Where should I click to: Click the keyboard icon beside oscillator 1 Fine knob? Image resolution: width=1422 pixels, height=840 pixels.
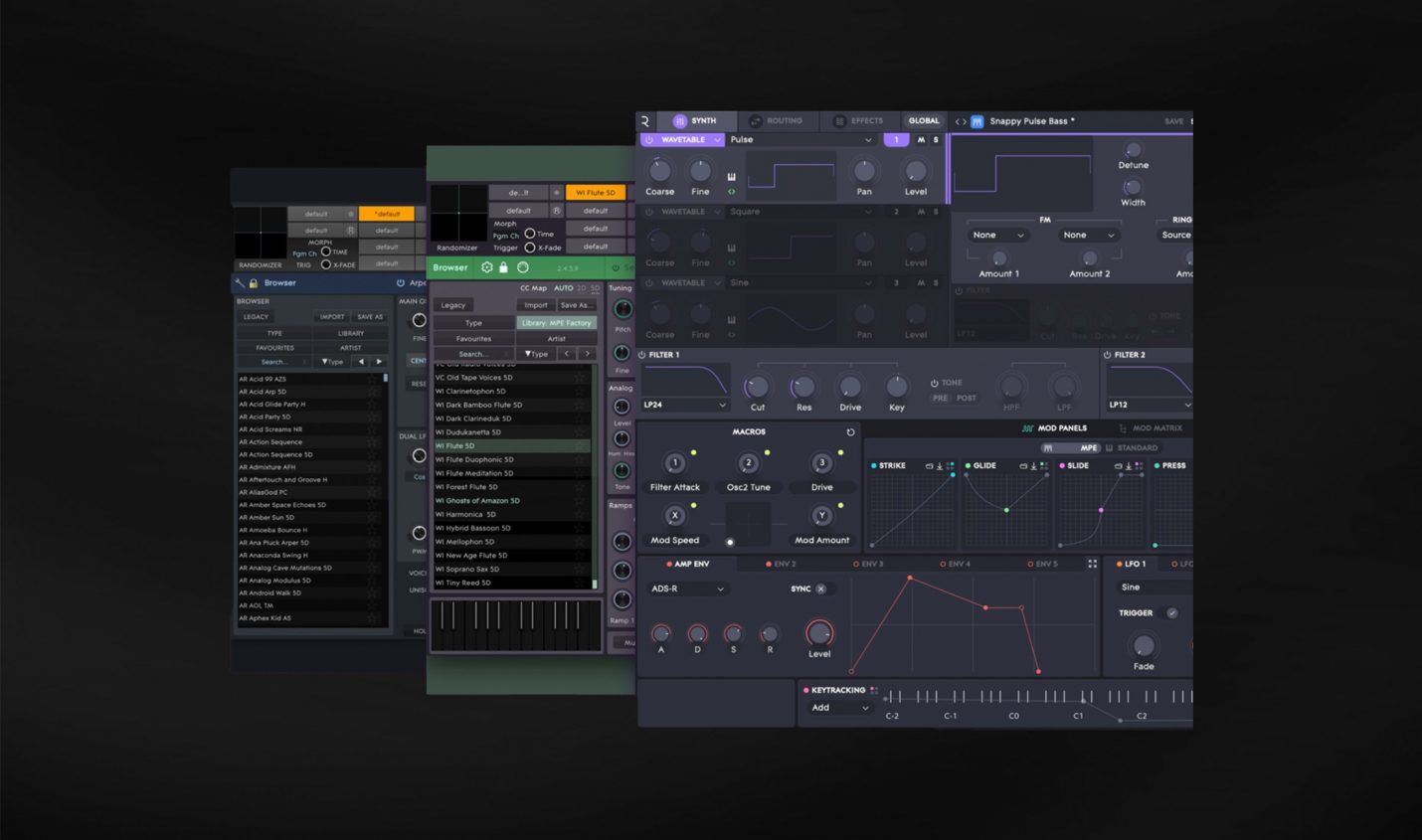point(730,176)
